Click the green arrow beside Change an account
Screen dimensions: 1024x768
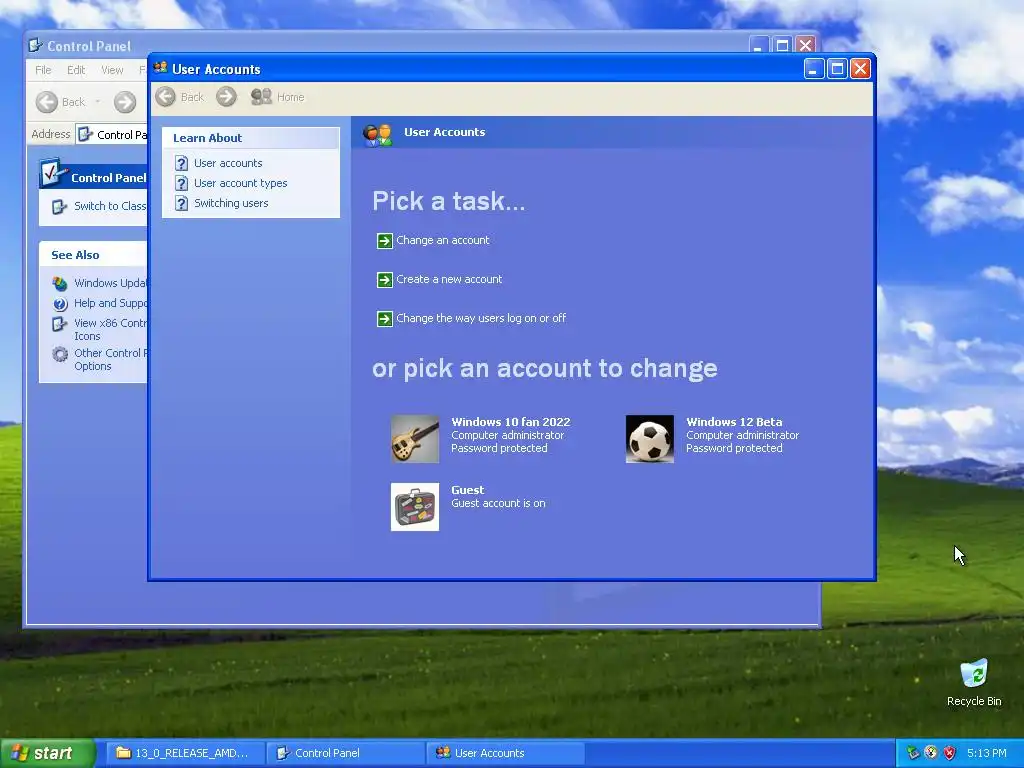385,241
